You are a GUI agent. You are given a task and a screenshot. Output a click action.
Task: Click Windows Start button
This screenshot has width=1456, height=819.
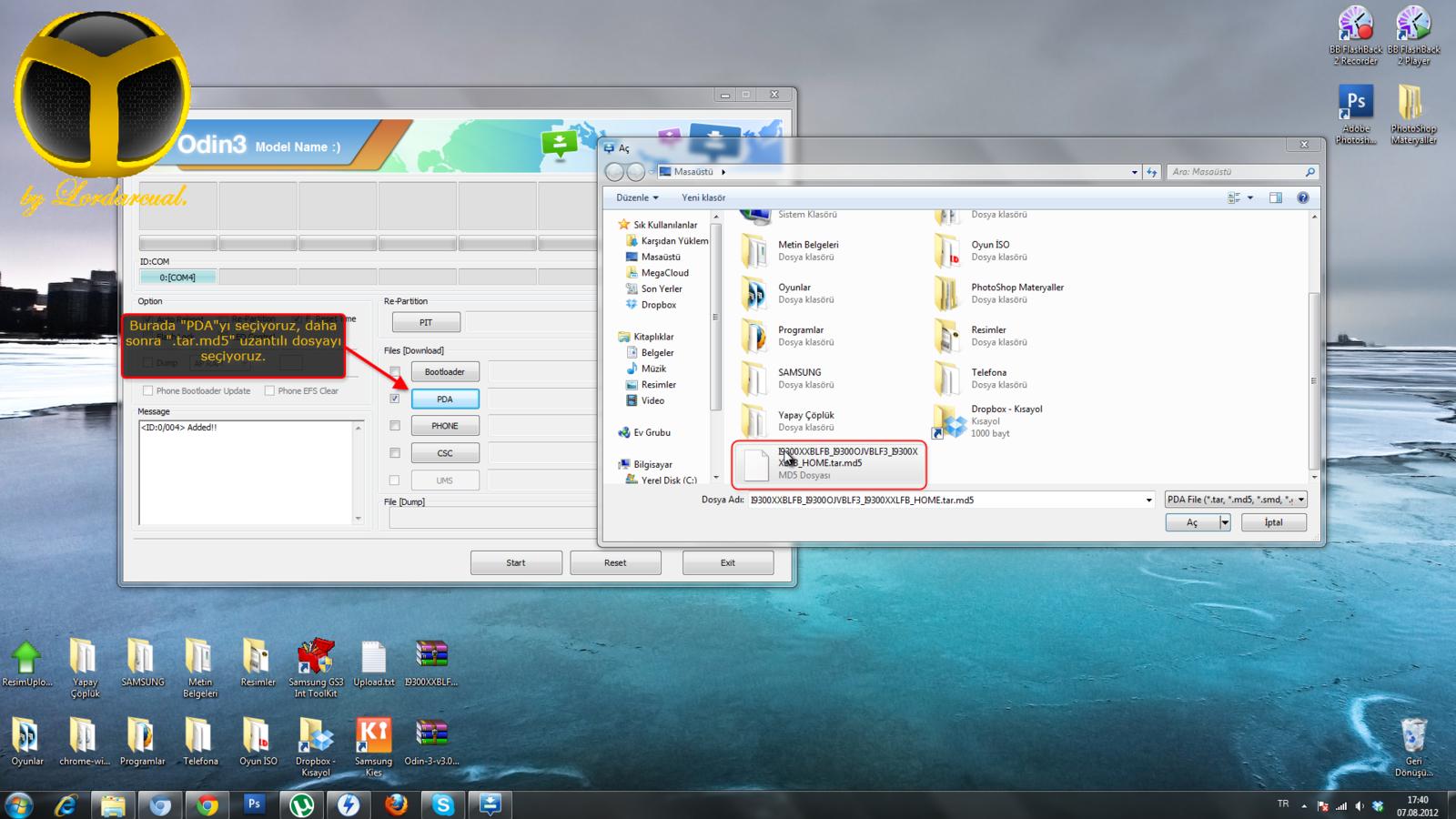[x=18, y=805]
